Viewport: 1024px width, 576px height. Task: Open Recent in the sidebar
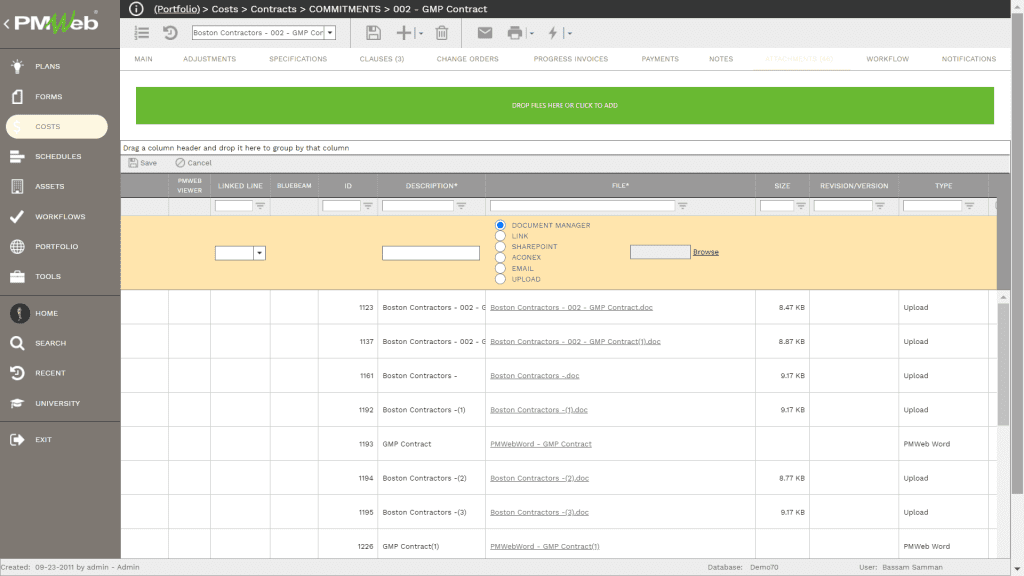pos(50,374)
